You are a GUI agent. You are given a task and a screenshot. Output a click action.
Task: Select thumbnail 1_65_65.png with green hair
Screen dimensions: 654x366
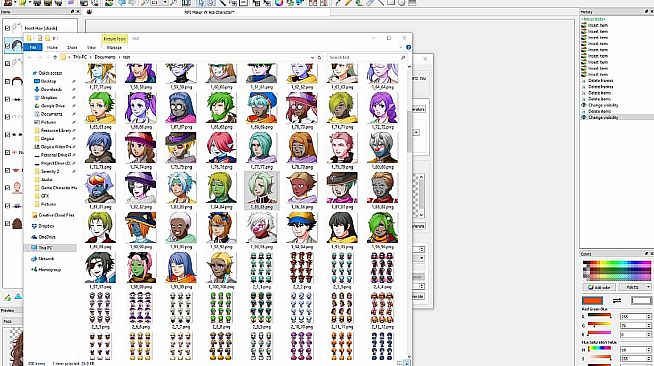(100, 110)
